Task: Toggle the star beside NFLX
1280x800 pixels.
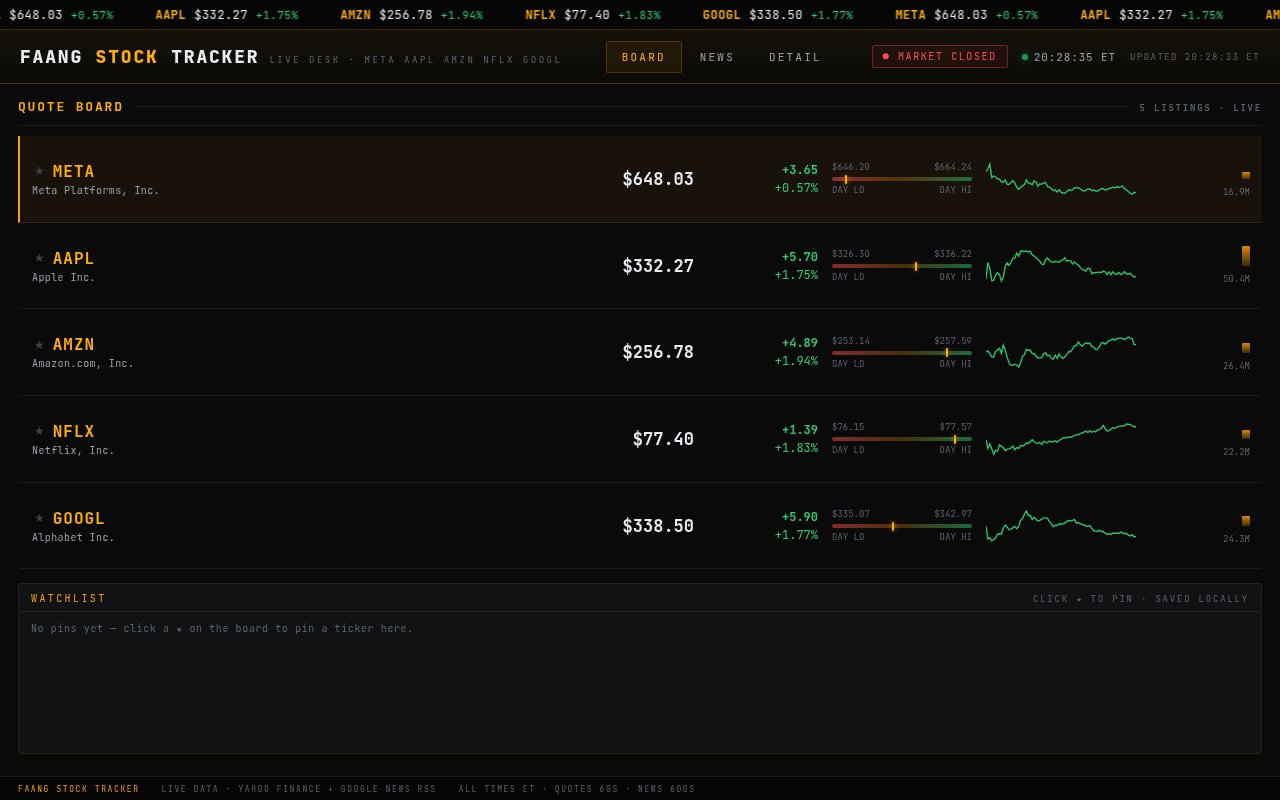Action: pos(40,430)
